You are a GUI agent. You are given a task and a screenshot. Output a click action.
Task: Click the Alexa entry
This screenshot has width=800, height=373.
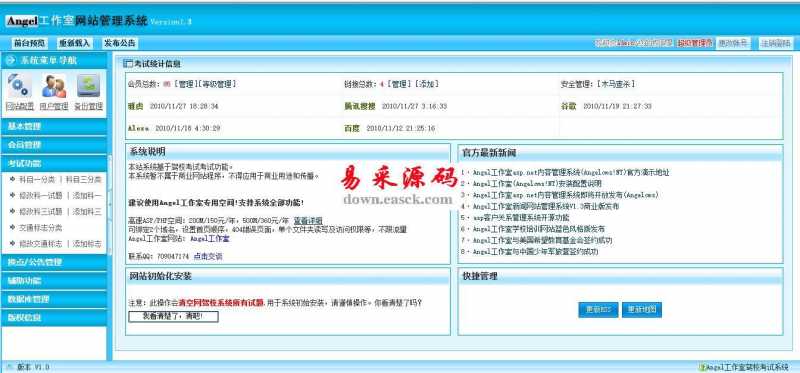coord(138,129)
